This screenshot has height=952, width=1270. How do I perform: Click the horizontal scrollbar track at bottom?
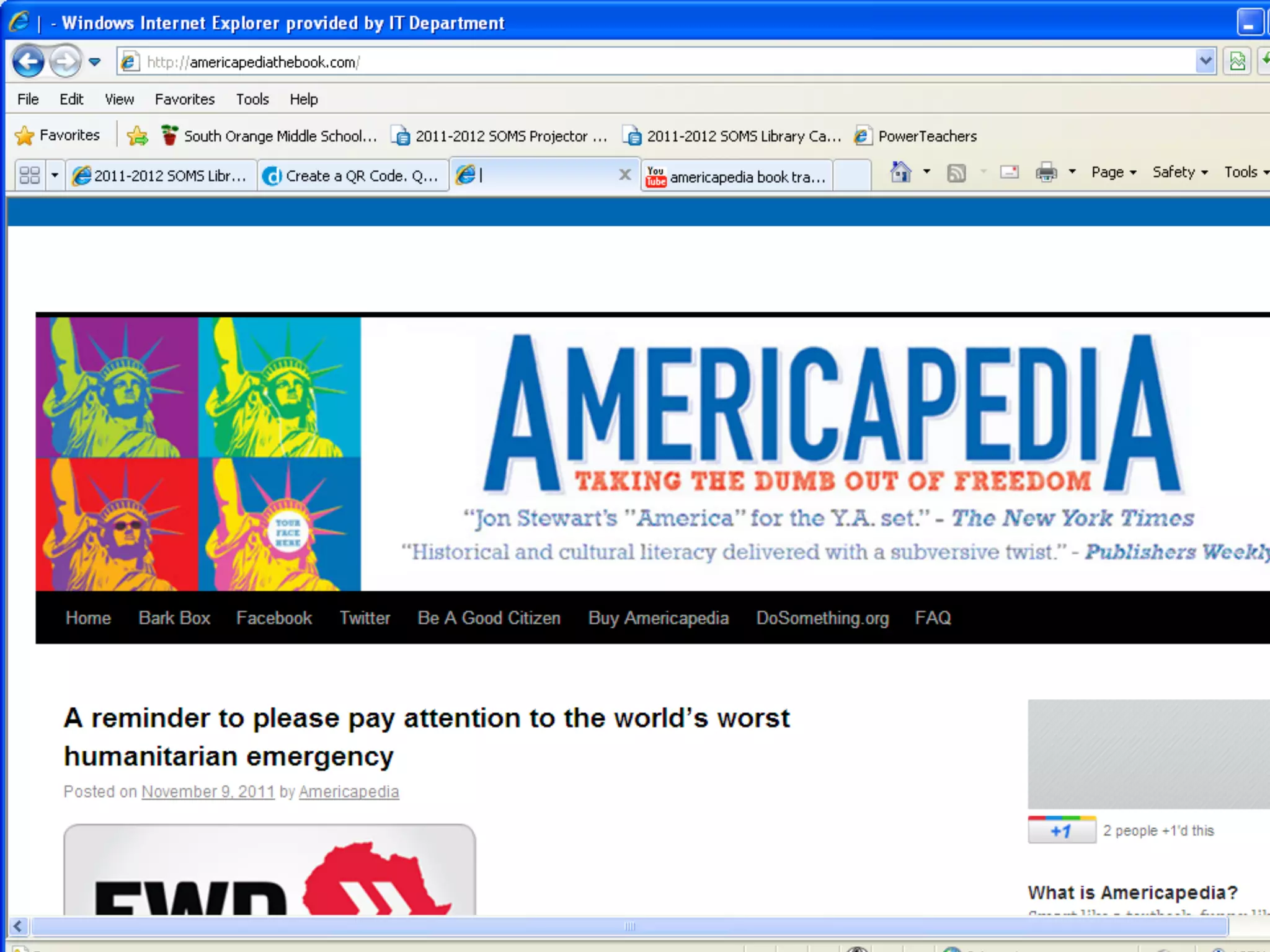(x=629, y=926)
